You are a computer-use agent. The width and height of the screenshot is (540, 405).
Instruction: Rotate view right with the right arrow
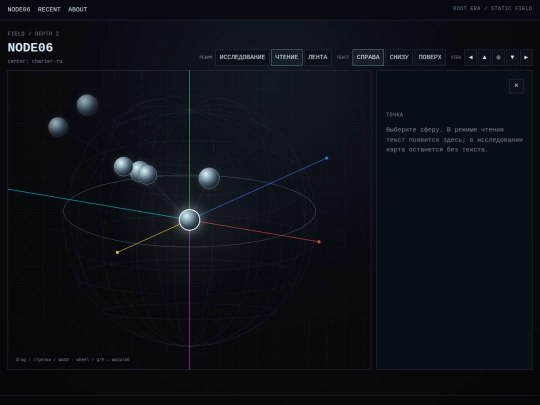tap(526, 58)
